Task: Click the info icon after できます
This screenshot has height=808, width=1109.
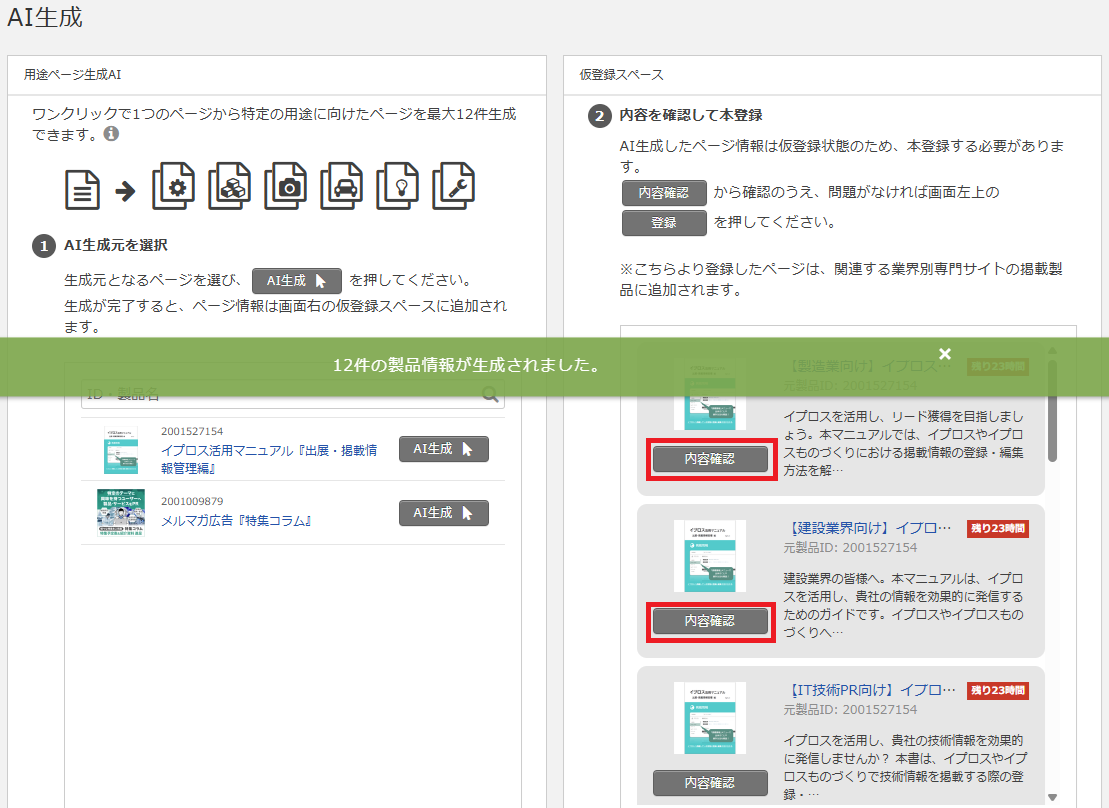Action: tap(111, 134)
